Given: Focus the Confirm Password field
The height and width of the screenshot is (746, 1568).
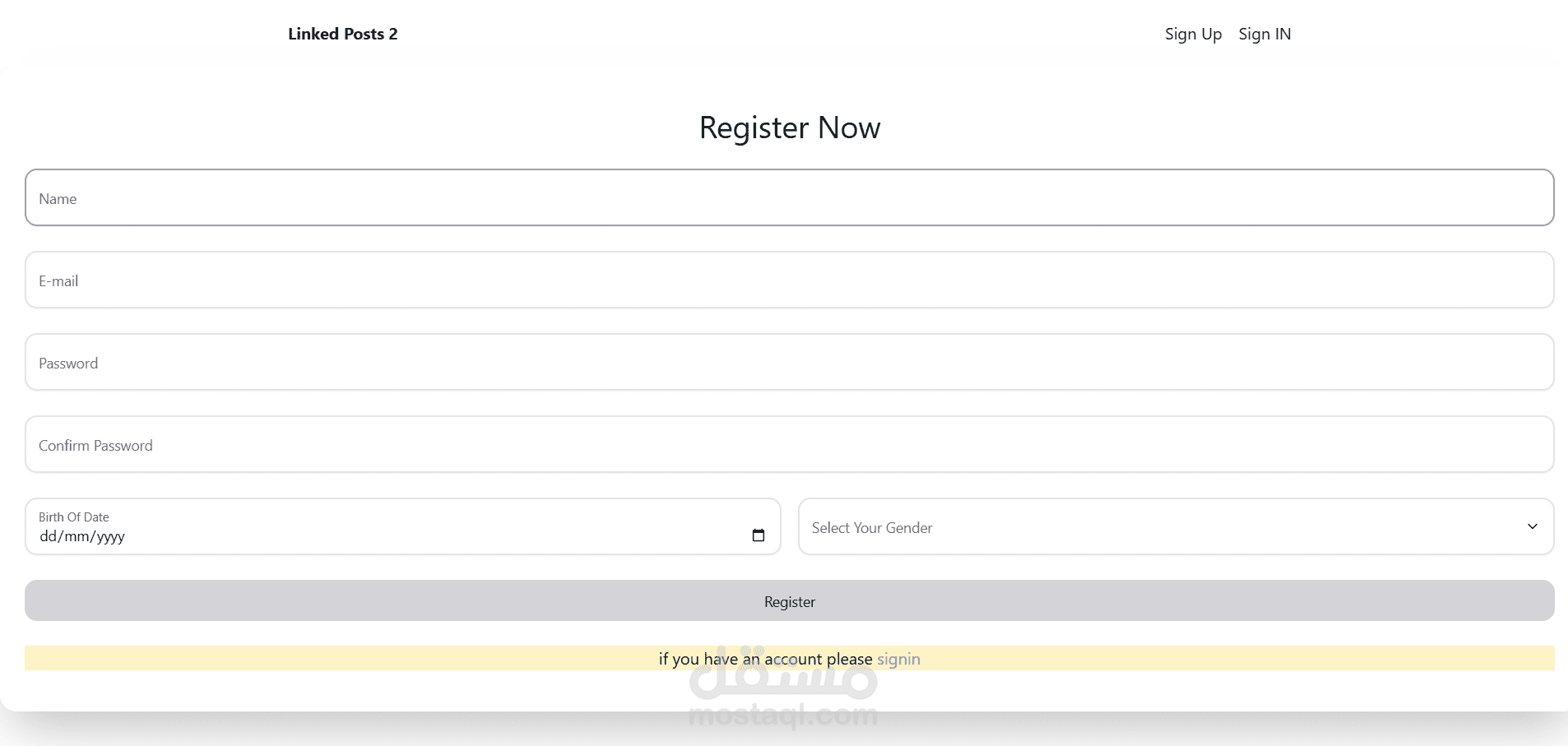Looking at the screenshot, I should [789, 444].
